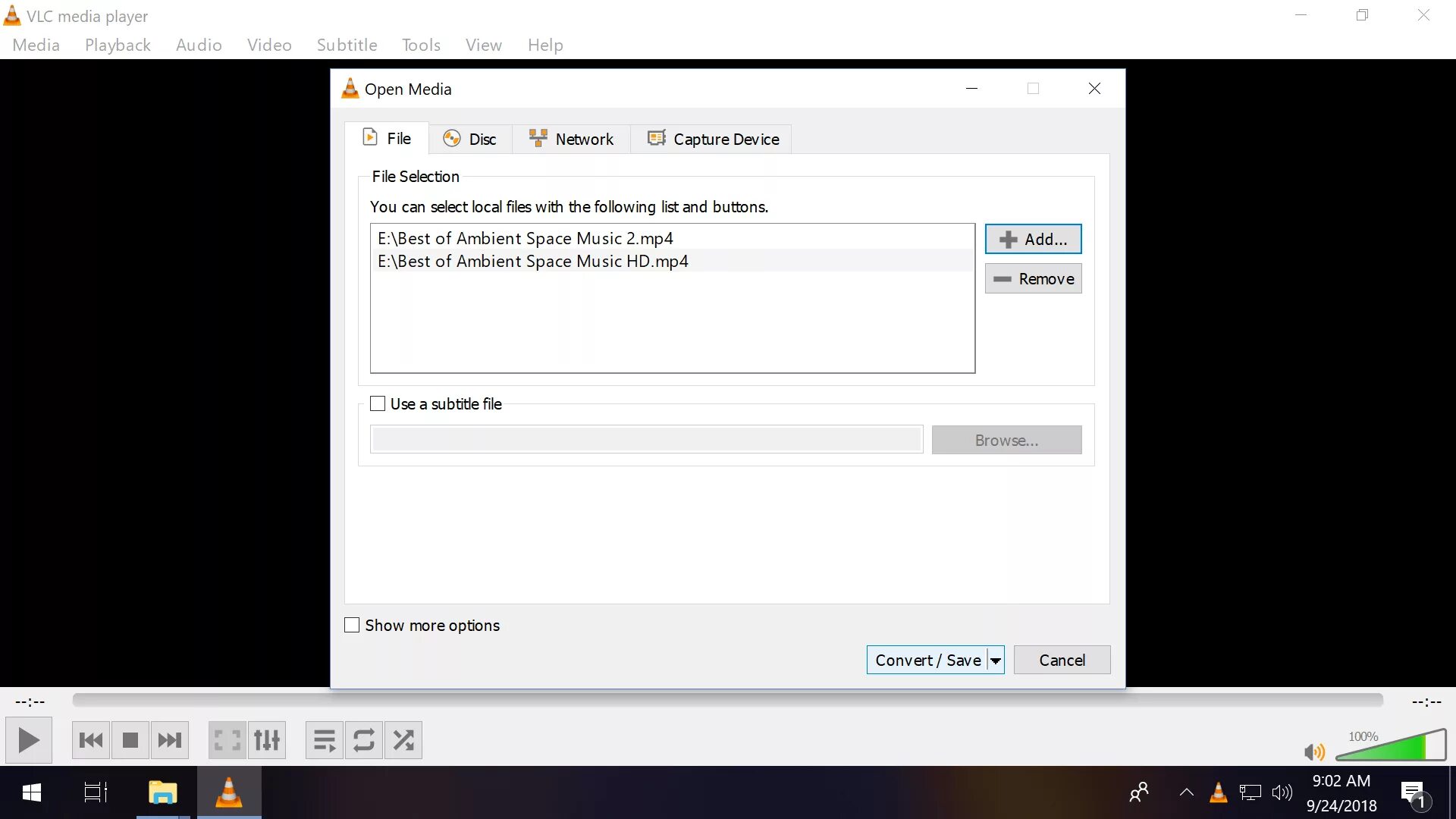Expand the Convert / Save dropdown arrow
Viewport: 1456px width, 819px height.
click(x=996, y=661)
